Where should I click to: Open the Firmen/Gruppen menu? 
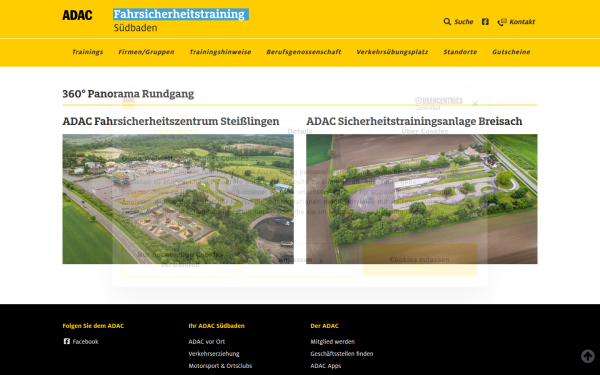pyautogui.click(x=146, y=52)
